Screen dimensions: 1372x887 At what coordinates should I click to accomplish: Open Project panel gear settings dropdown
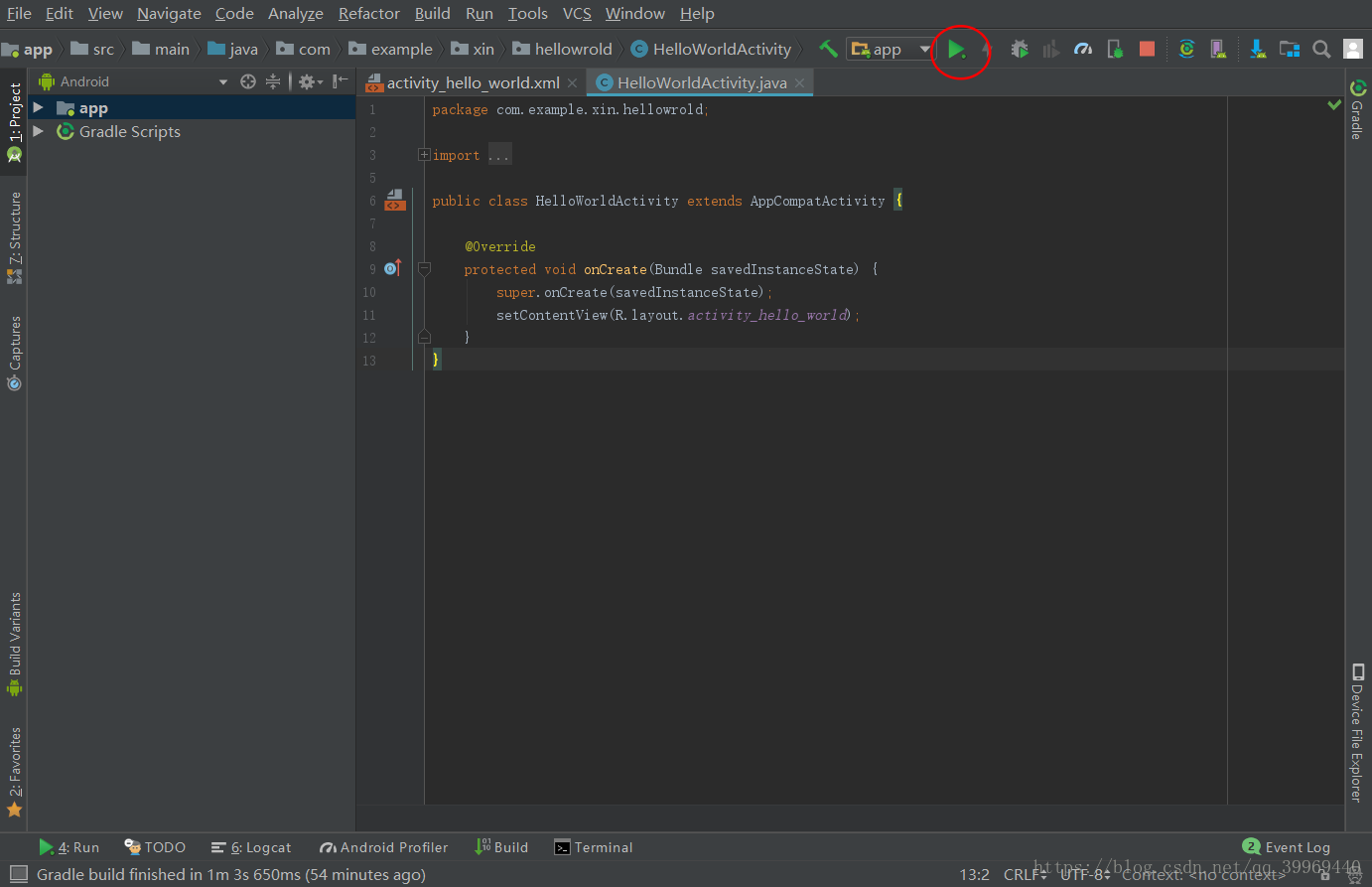tap(310, 81)
